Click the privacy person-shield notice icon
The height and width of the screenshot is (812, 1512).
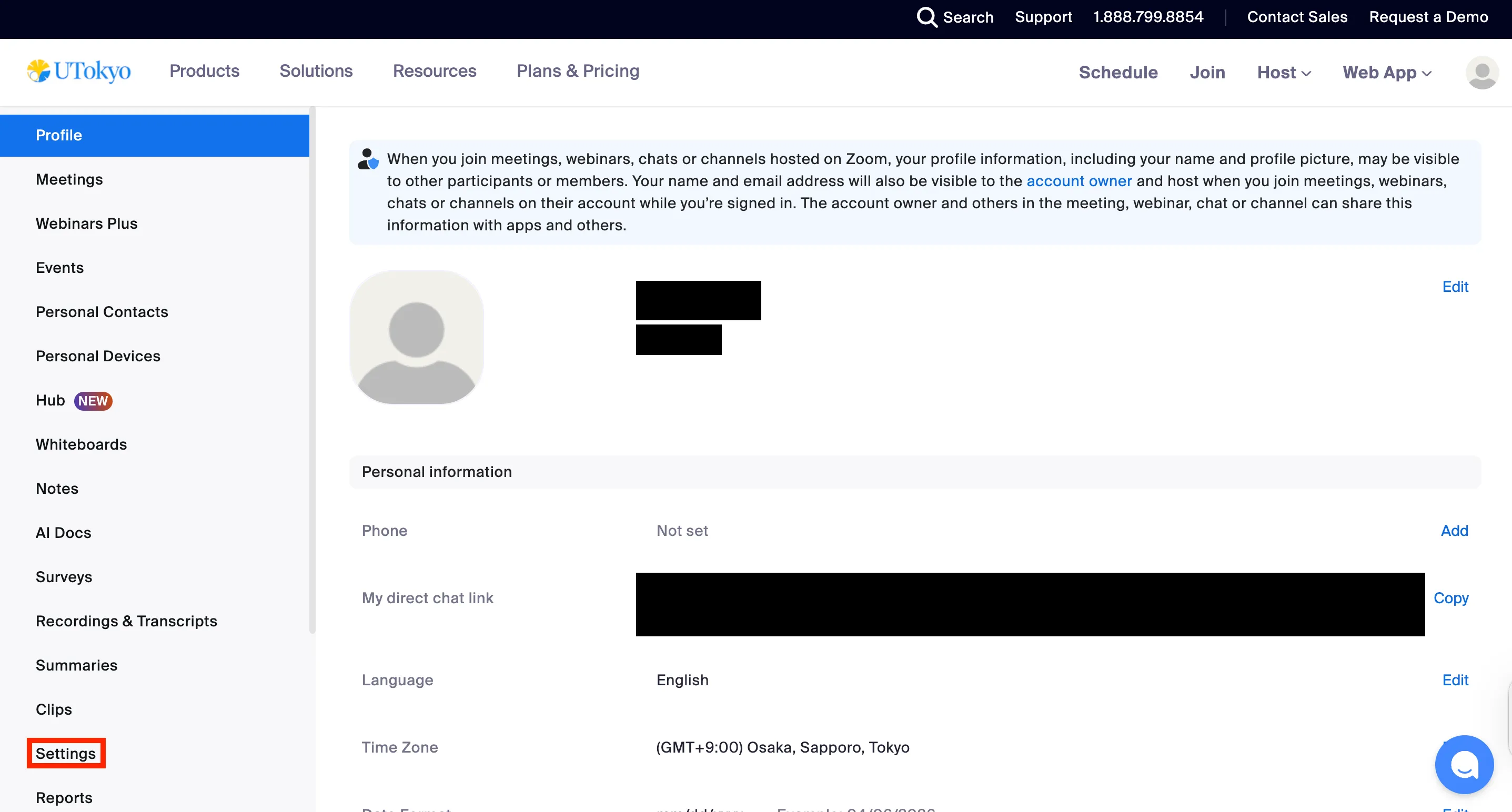coord(368,159)
